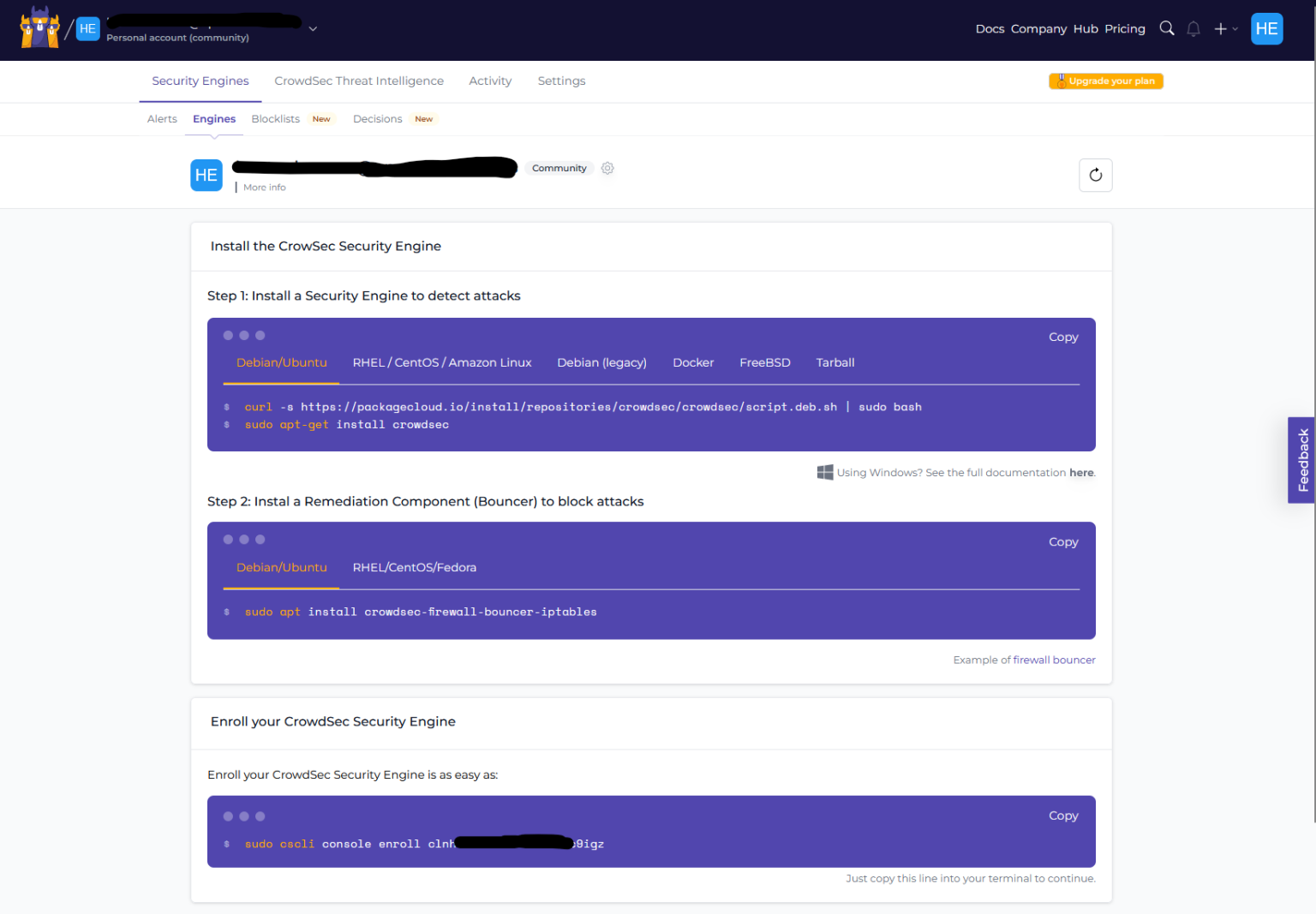
Task: Expand the dropdown caret beside the plus icon
Action: point(1234,28)
